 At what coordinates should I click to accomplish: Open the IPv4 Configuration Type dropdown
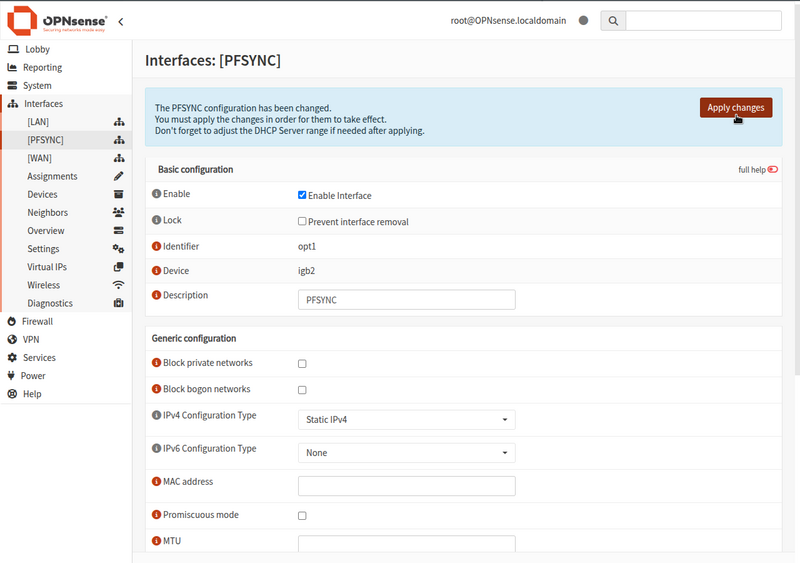407,420
